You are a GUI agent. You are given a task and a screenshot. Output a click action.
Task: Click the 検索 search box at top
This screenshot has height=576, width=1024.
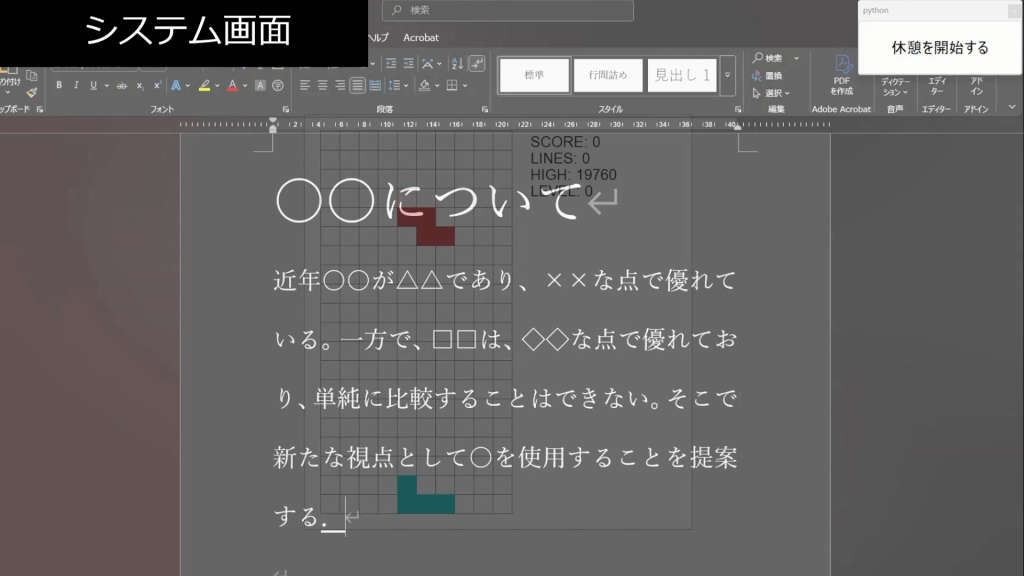[x=505, y=10]
